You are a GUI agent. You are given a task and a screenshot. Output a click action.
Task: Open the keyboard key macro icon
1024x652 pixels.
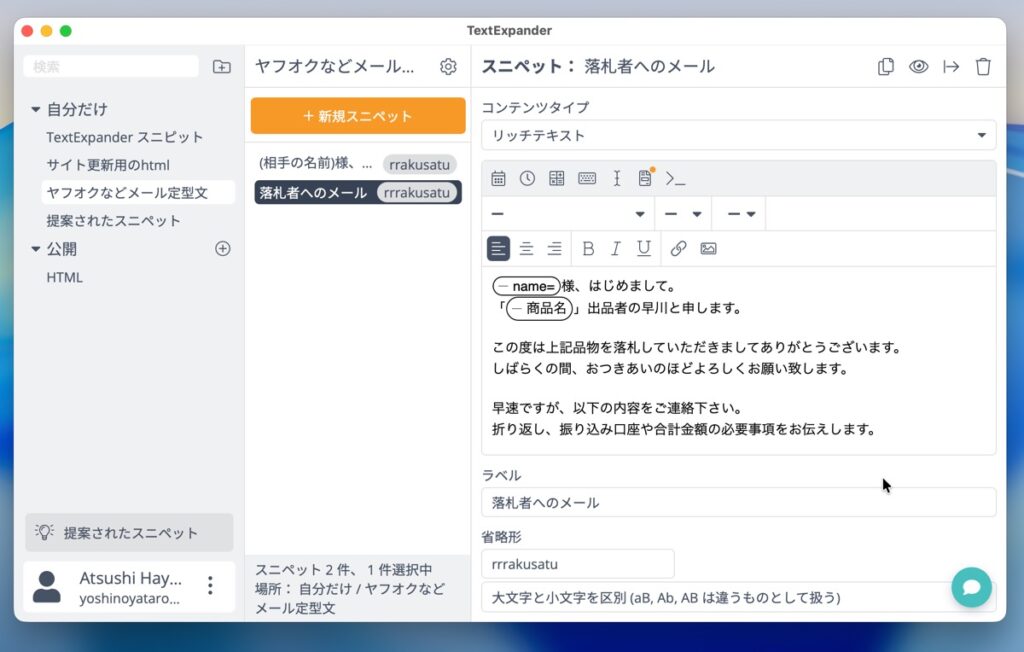tap(587, 179)
